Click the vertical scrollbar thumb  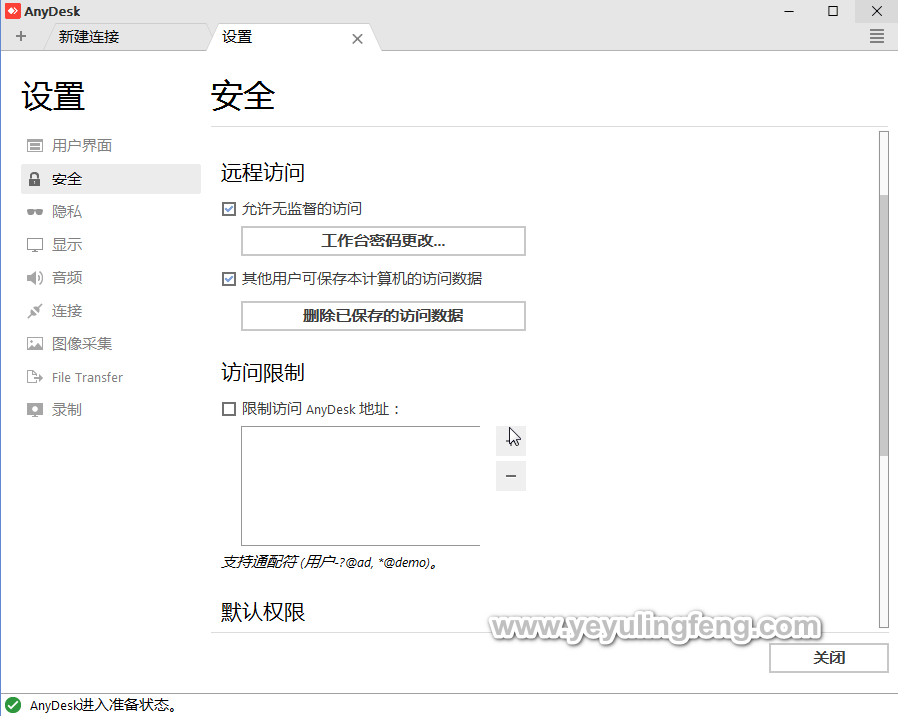(884, 325)
